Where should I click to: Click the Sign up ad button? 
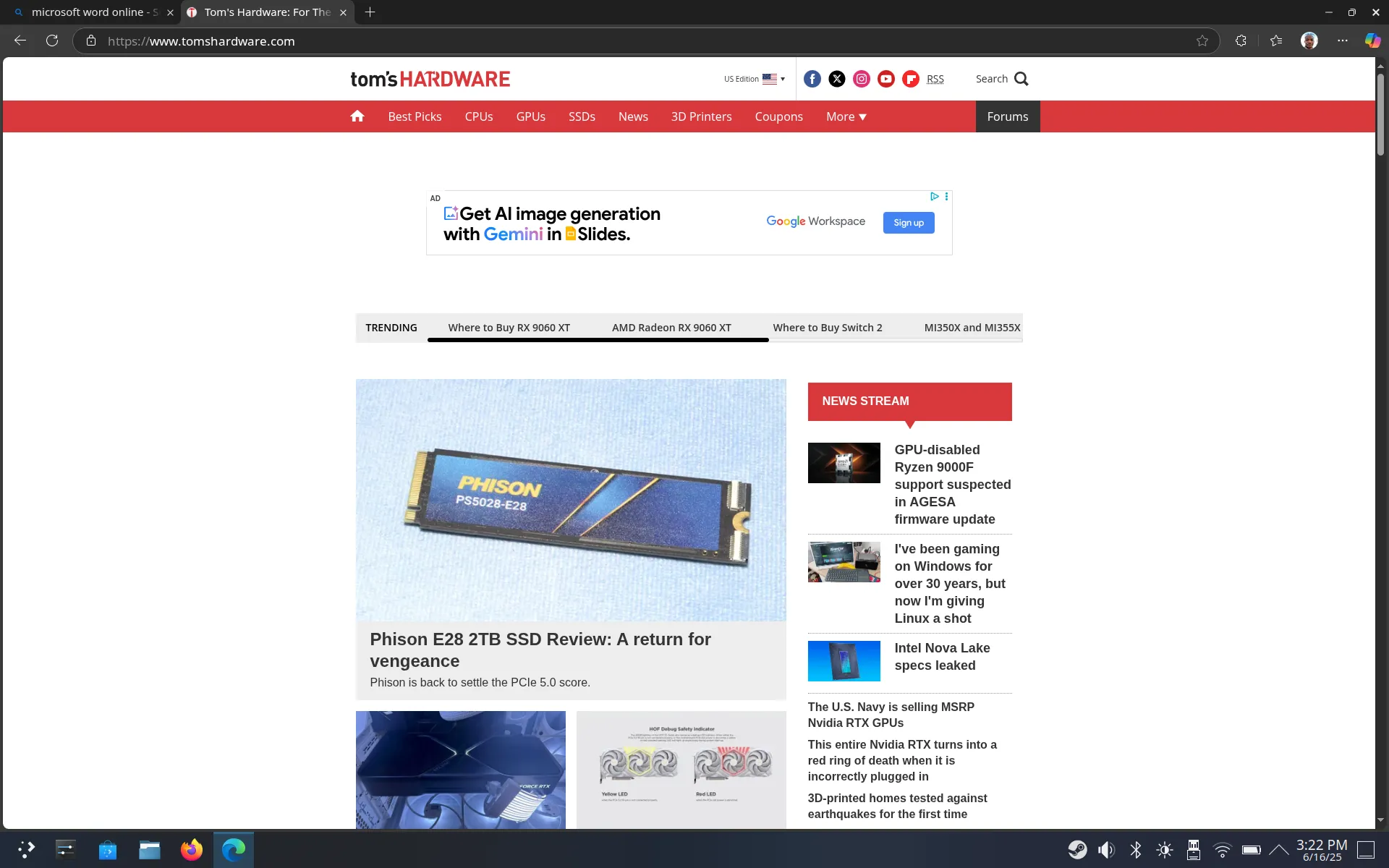coord(909,223)
